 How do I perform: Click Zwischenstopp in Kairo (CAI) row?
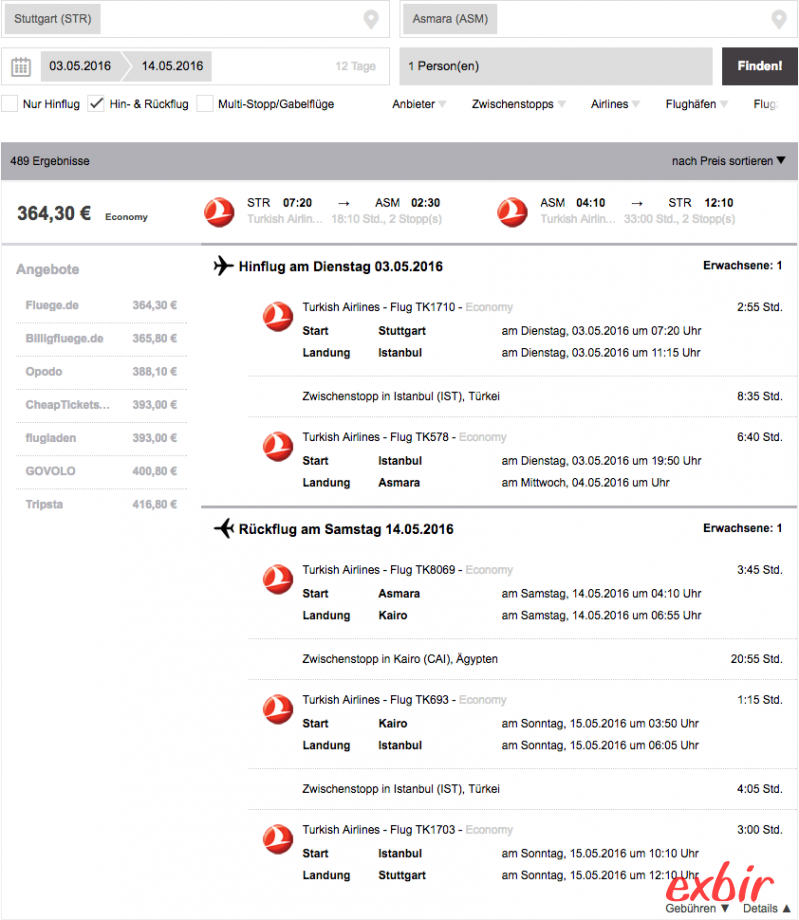(x=522, y=659)
